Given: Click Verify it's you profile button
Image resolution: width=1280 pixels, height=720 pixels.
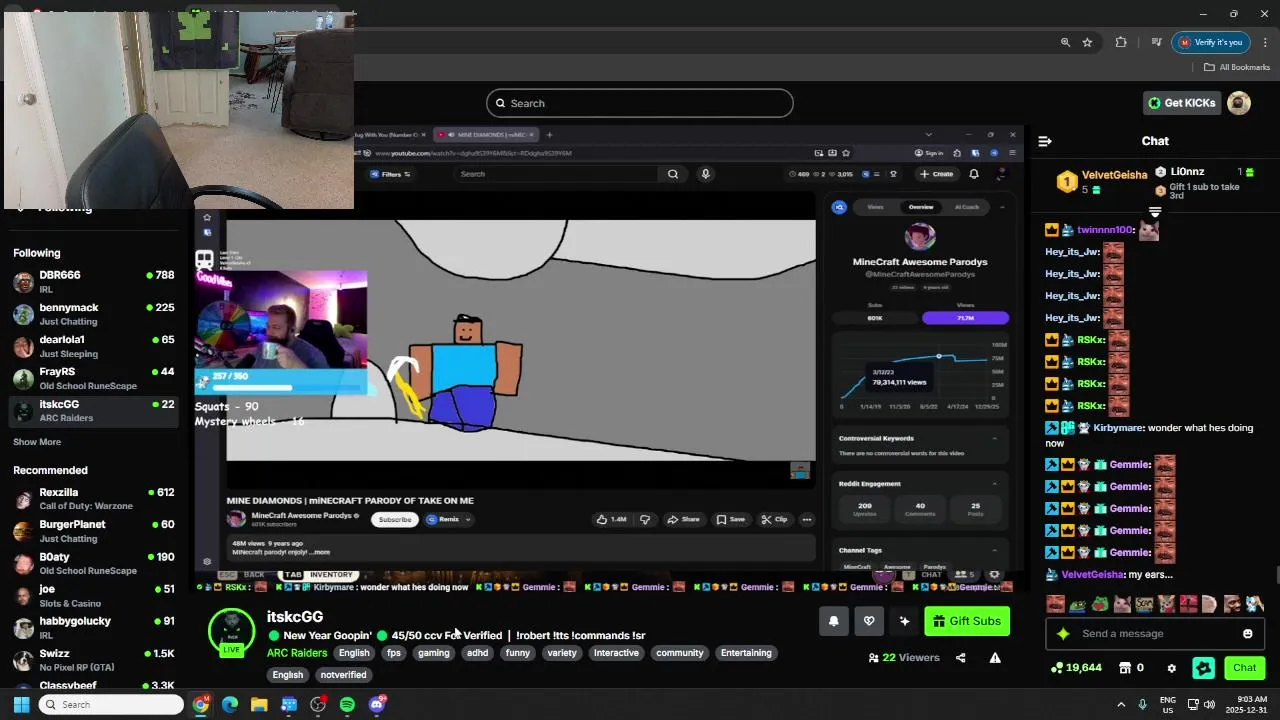Looking at the screenshot, I should pos(1211,42).
